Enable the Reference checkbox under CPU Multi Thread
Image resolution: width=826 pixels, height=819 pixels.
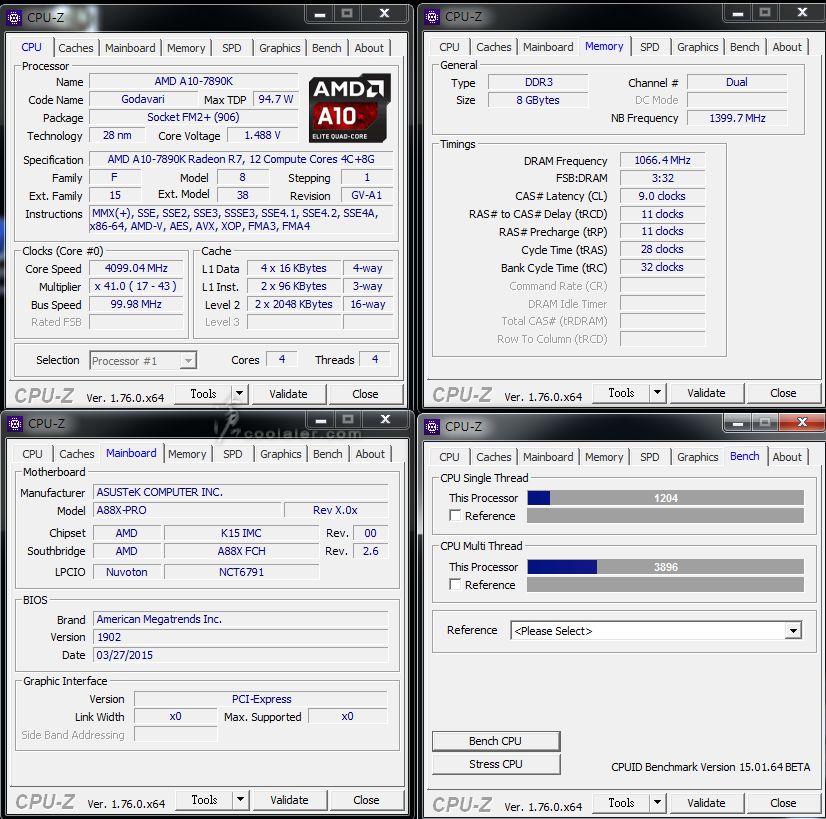pyautogui.click(x=456, y=585)
